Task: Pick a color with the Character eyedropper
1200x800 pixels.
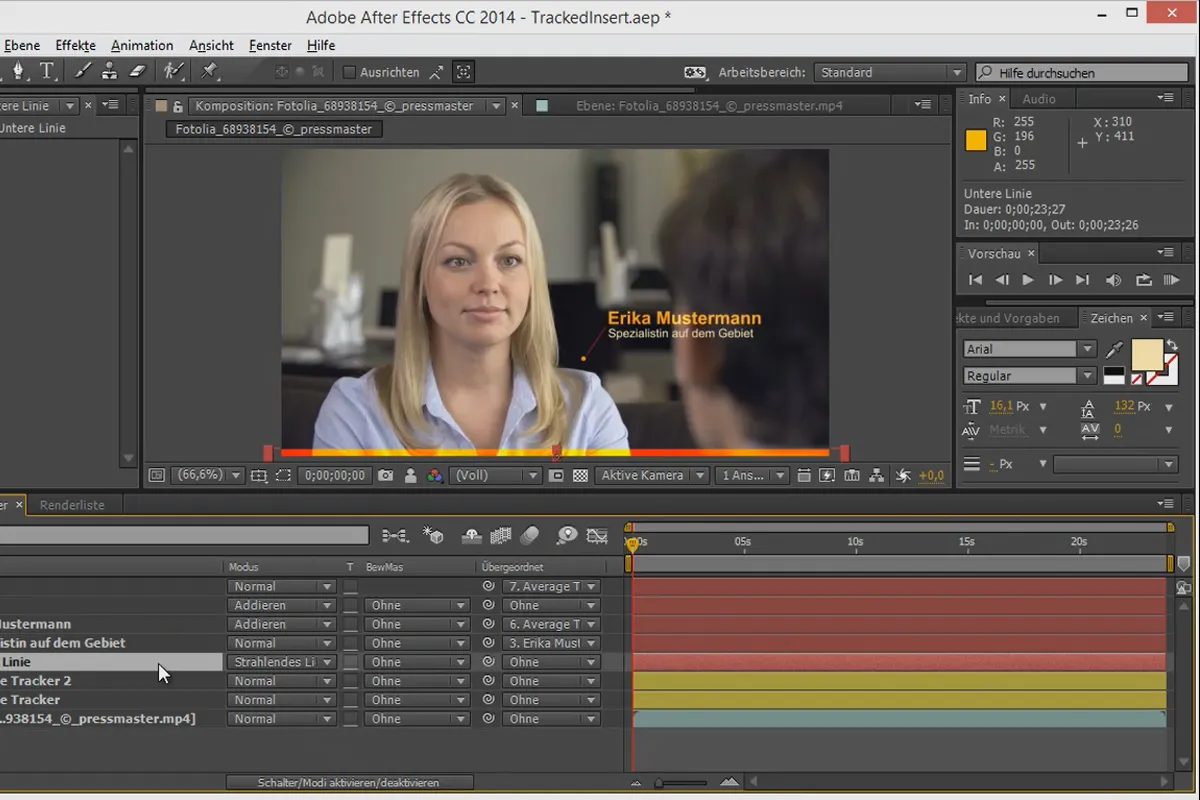Action: (1114, 349)
